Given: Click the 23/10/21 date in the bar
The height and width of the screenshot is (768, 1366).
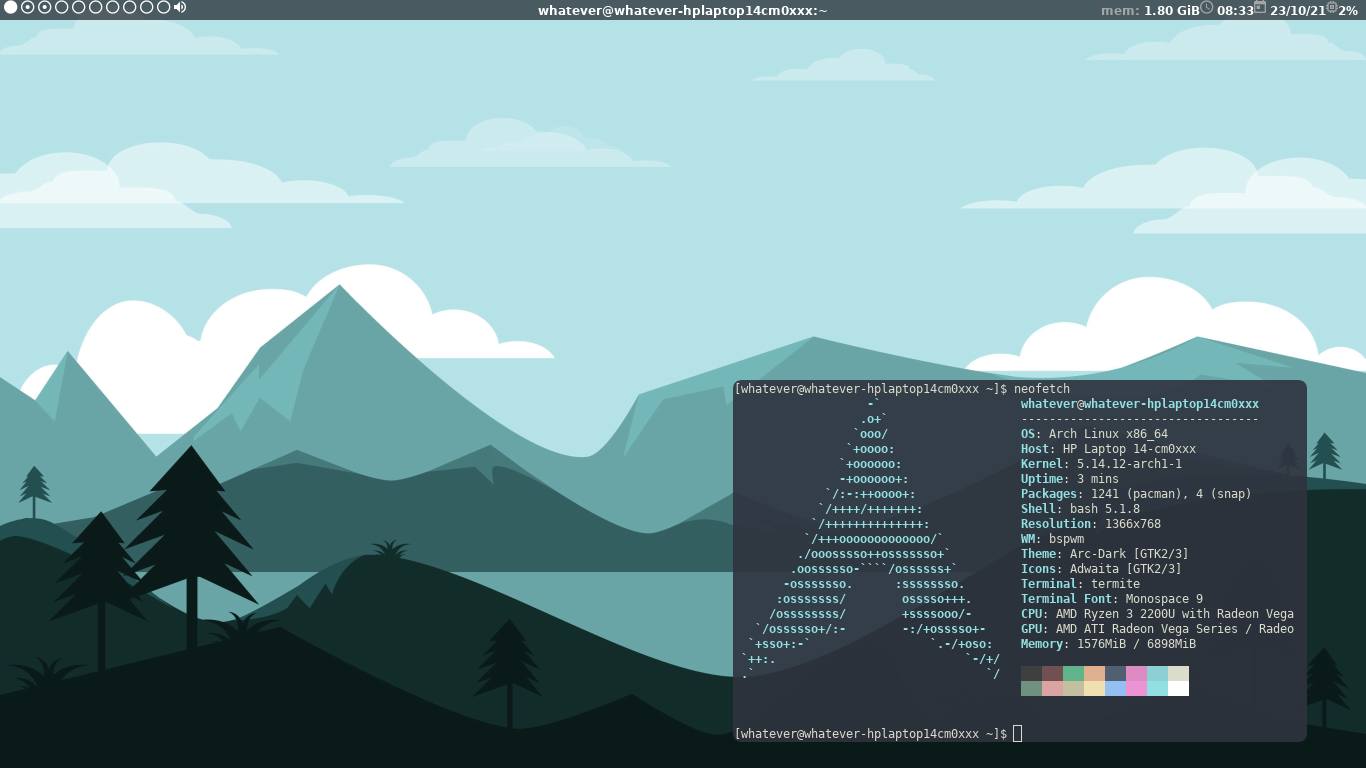Looking at the screenshot, I should [1298, 10].
